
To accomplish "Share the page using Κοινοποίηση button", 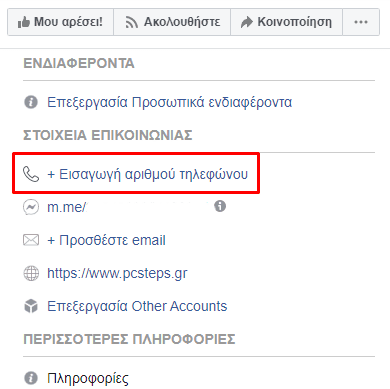I will tap(286, 22).
